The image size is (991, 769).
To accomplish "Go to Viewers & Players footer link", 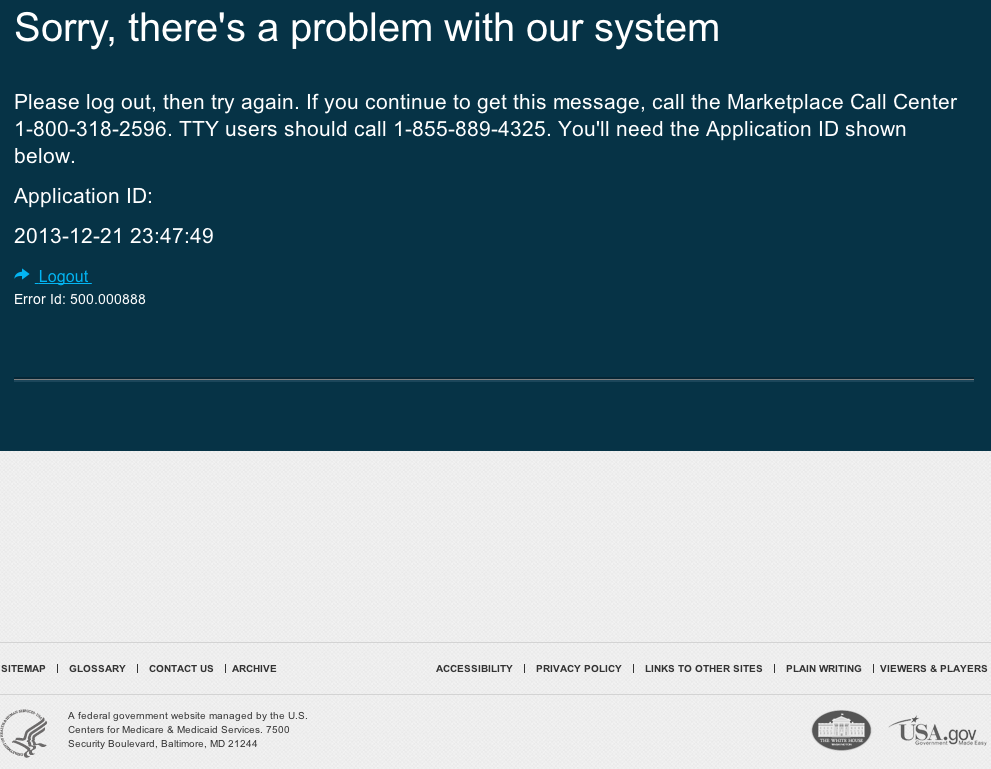I will [933, 669].
